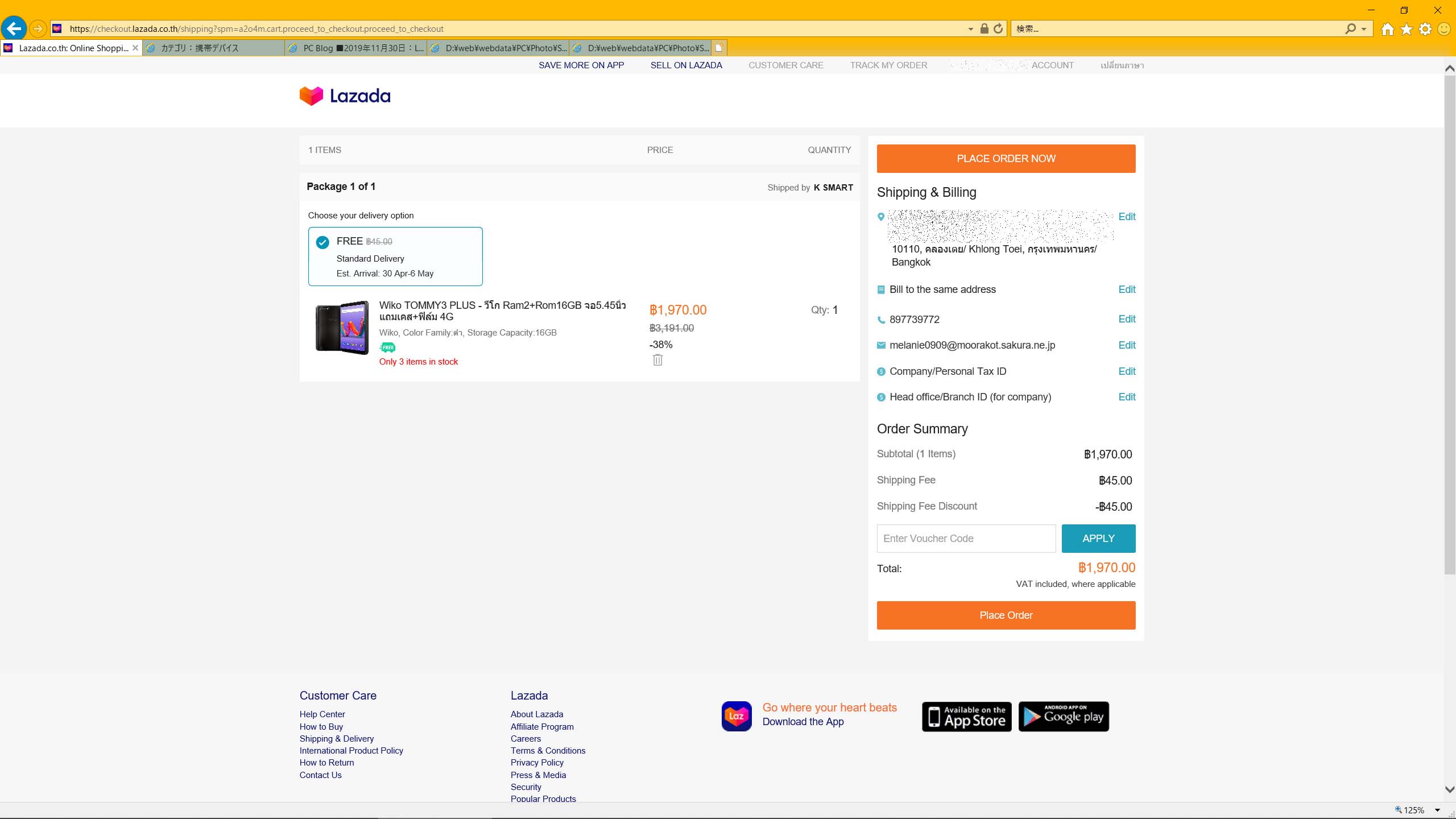Viewport: 1456px width, 819px height.
Task: Click the email envelope icon
Action: (x=881, y=345)
